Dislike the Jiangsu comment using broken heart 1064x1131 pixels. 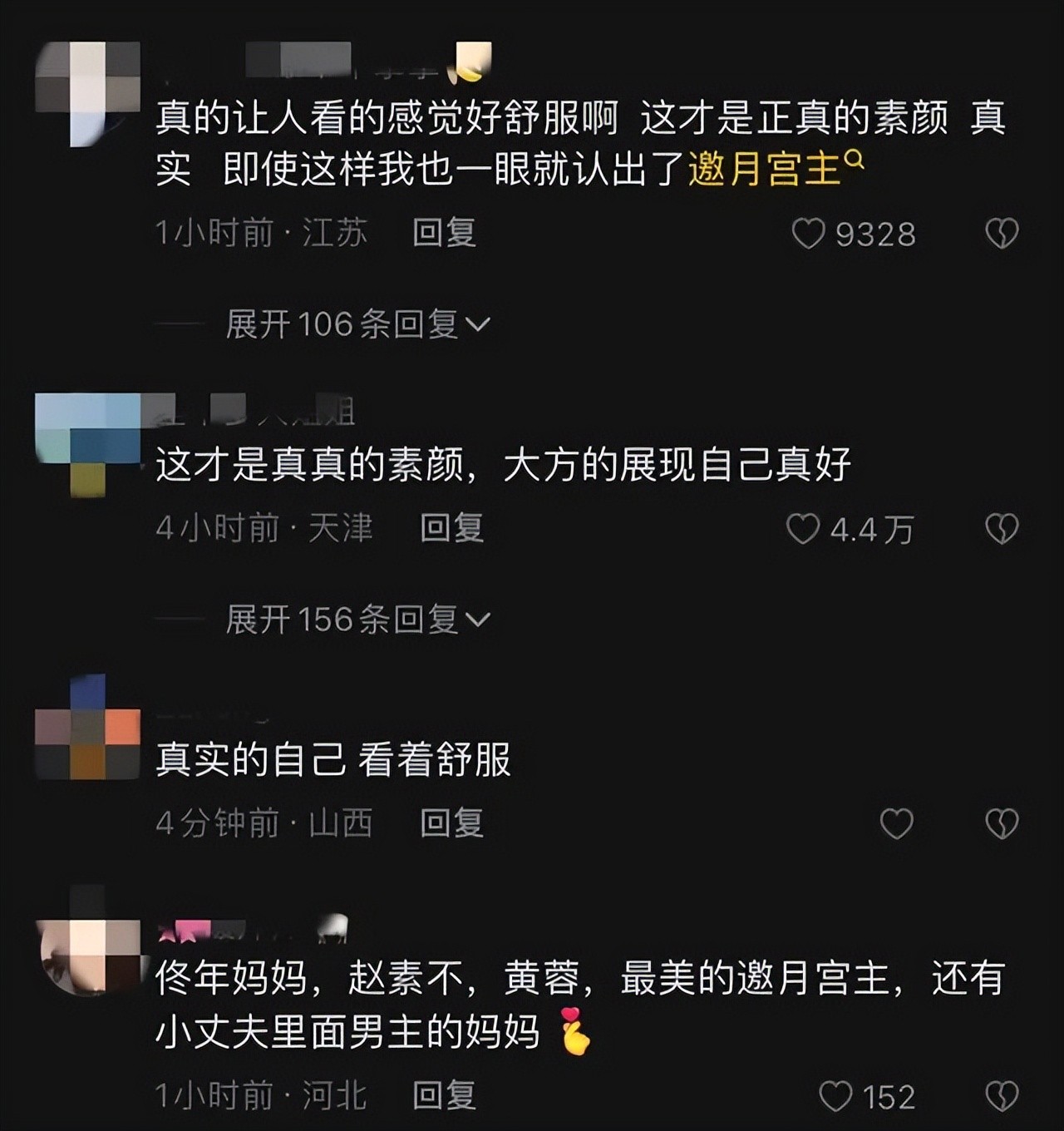tap(1002, 234)
